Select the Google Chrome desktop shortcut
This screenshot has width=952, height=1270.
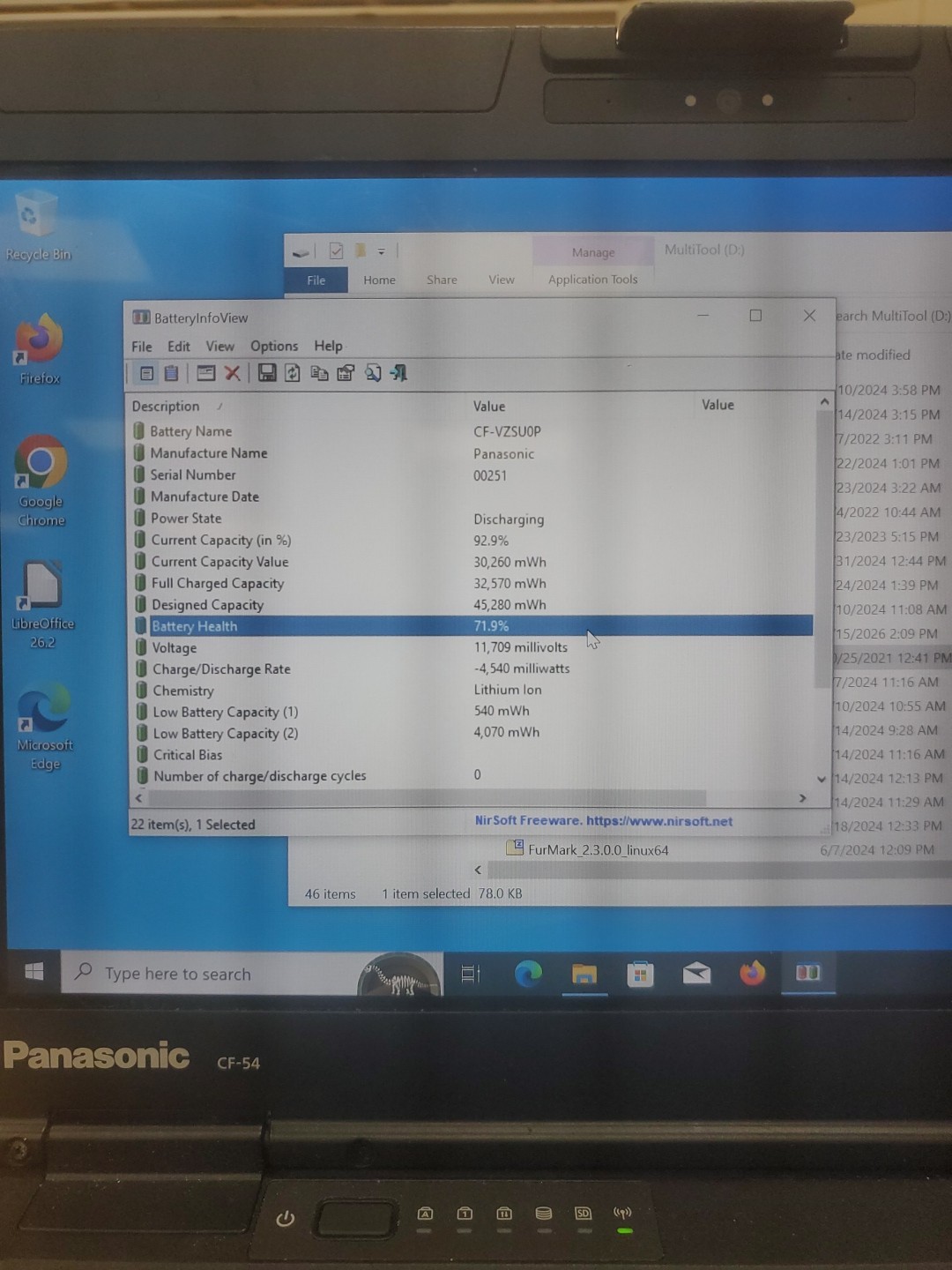(41, 482)
